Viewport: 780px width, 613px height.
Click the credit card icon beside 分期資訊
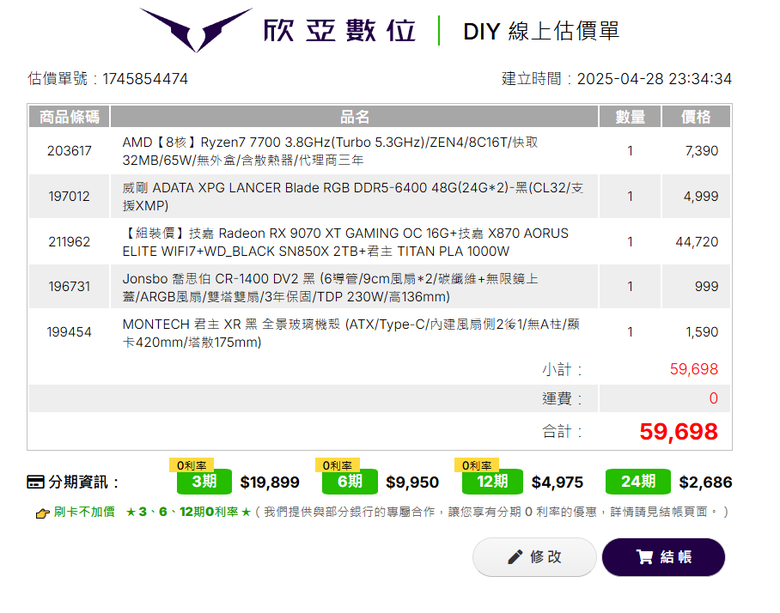pyautogui.click(x=35, y=482)
